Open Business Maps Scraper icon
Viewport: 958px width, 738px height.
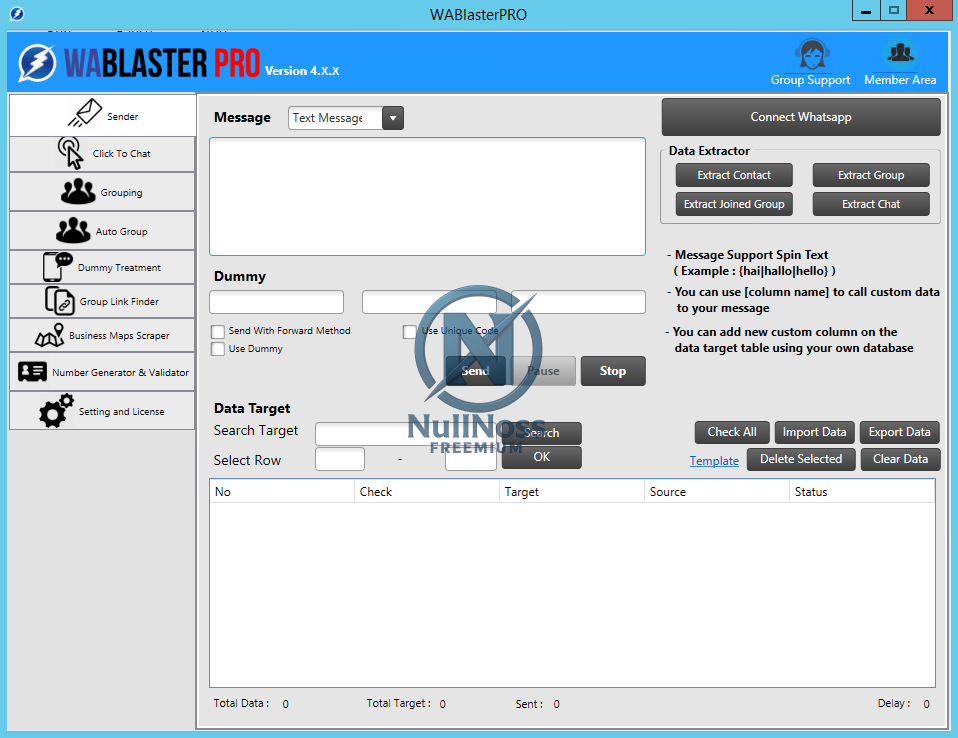point(49,336)
